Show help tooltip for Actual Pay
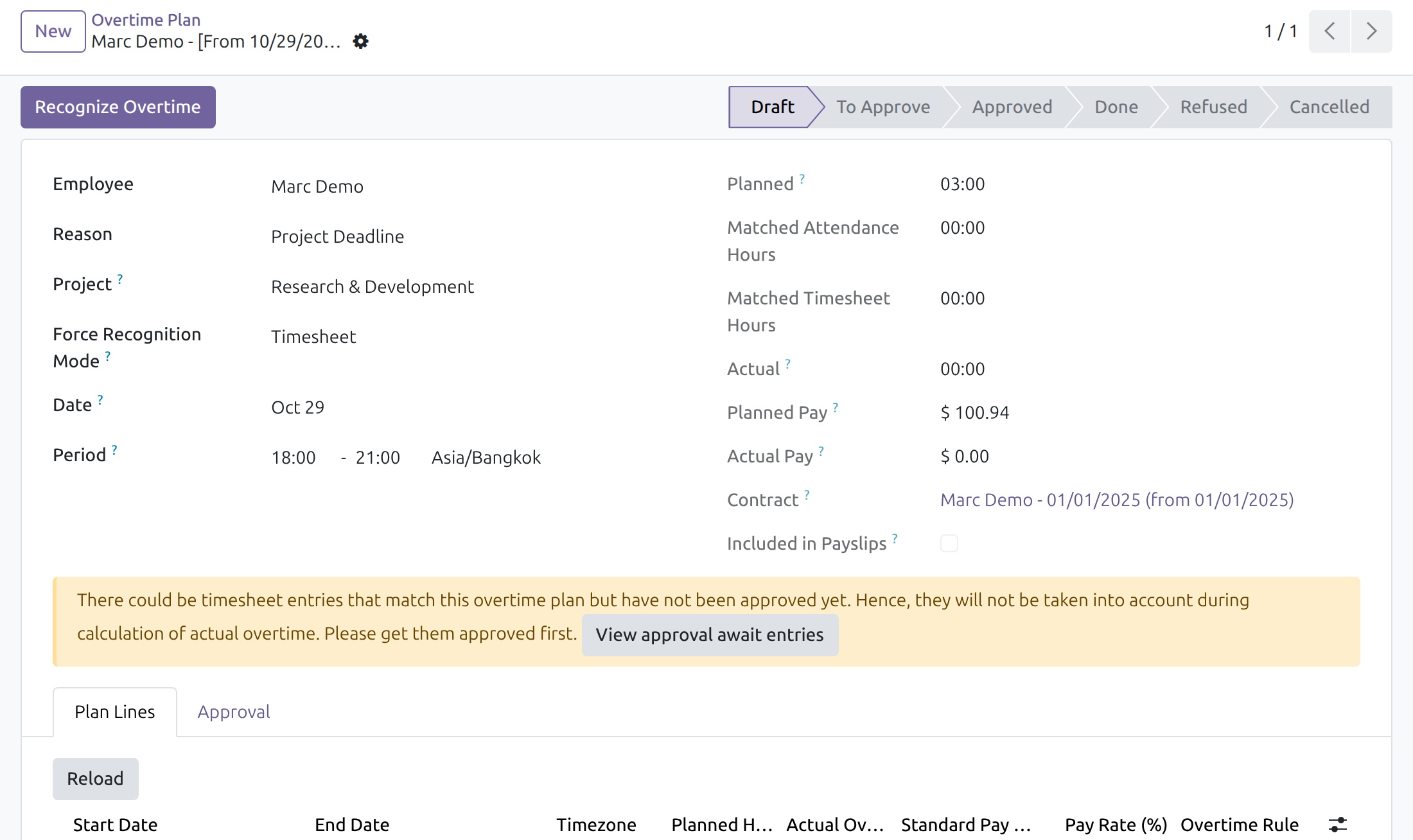 821,451
